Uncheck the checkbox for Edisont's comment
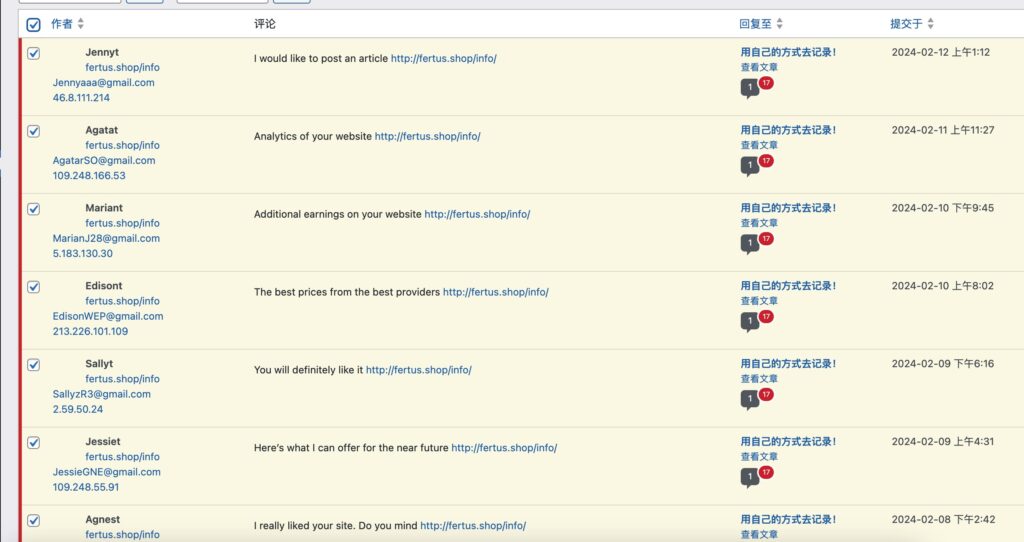1024x542 pixels. coord(33,287)
